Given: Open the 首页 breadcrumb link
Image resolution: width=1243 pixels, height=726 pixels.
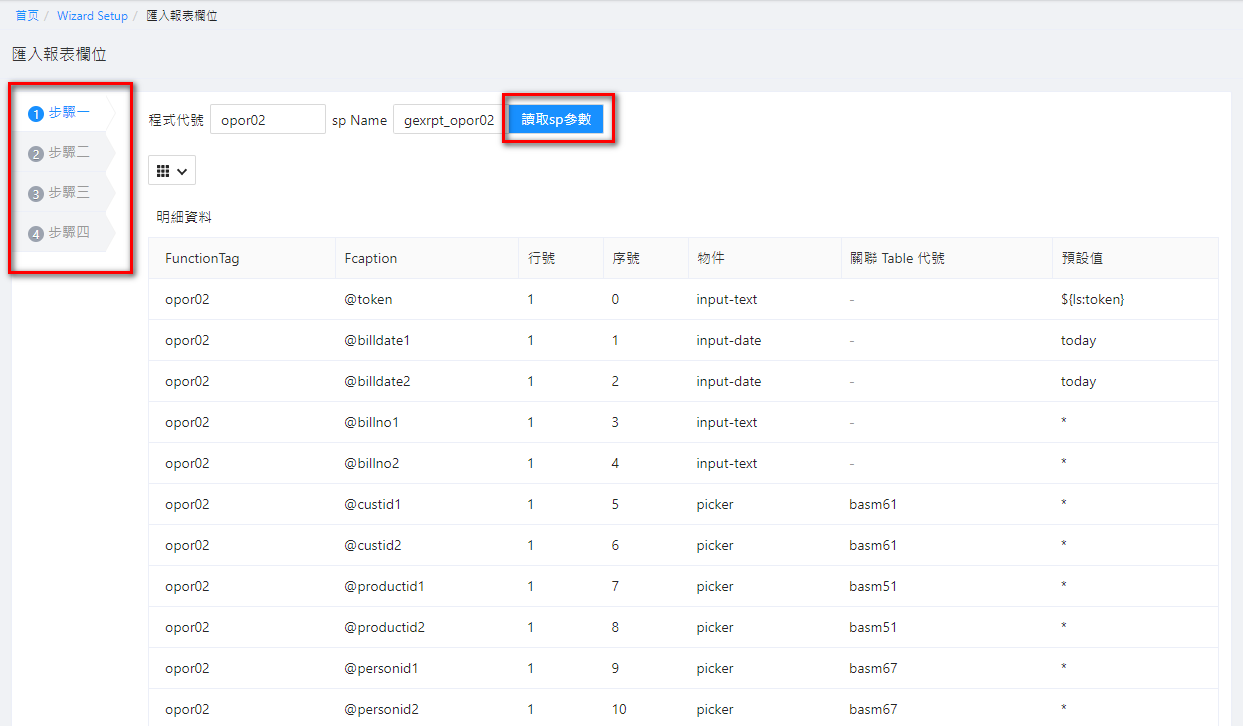Looking at the screenshot, I should click(27, 16).
